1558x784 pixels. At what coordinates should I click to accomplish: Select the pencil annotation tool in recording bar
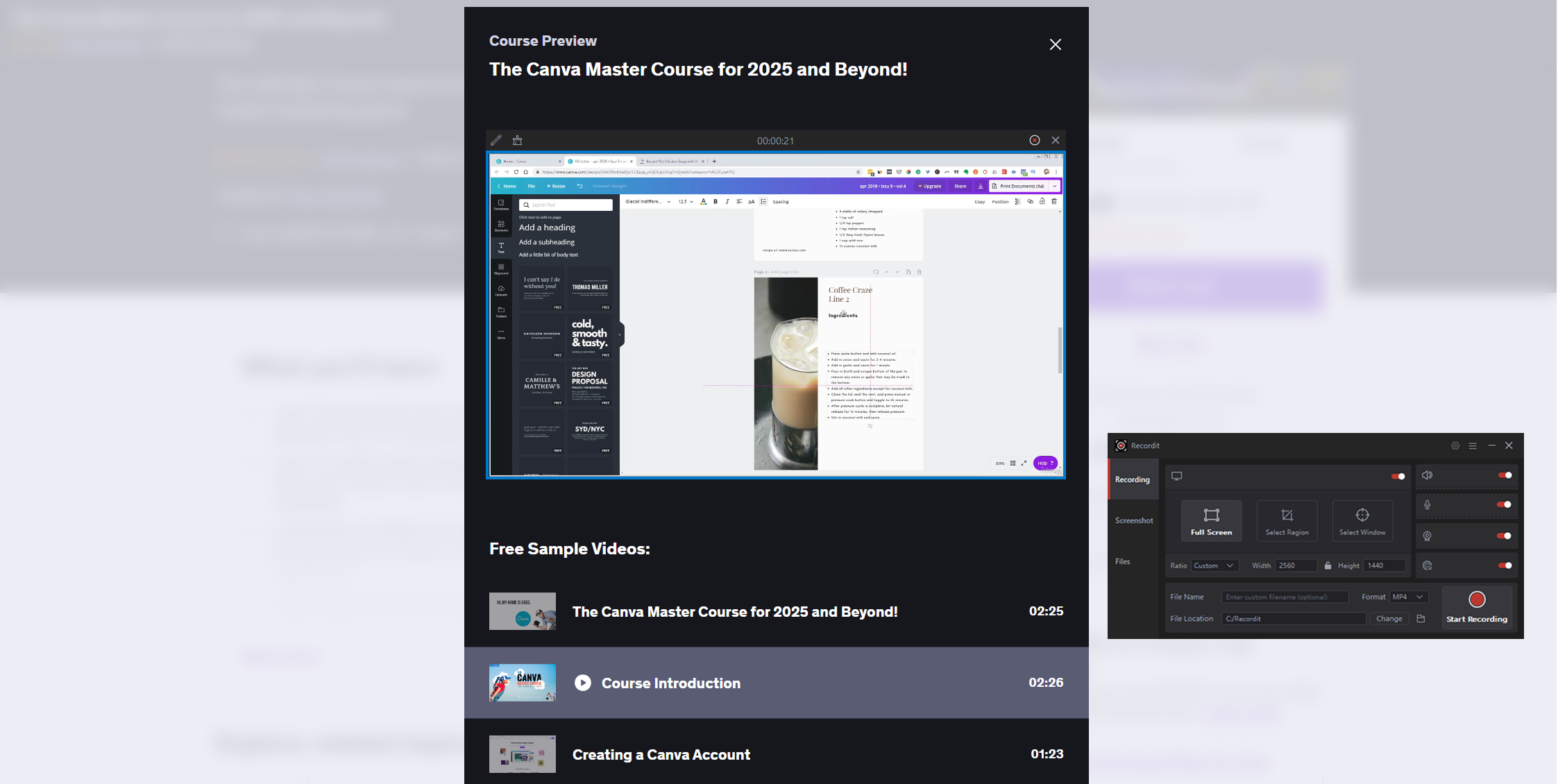coord(496,140)
